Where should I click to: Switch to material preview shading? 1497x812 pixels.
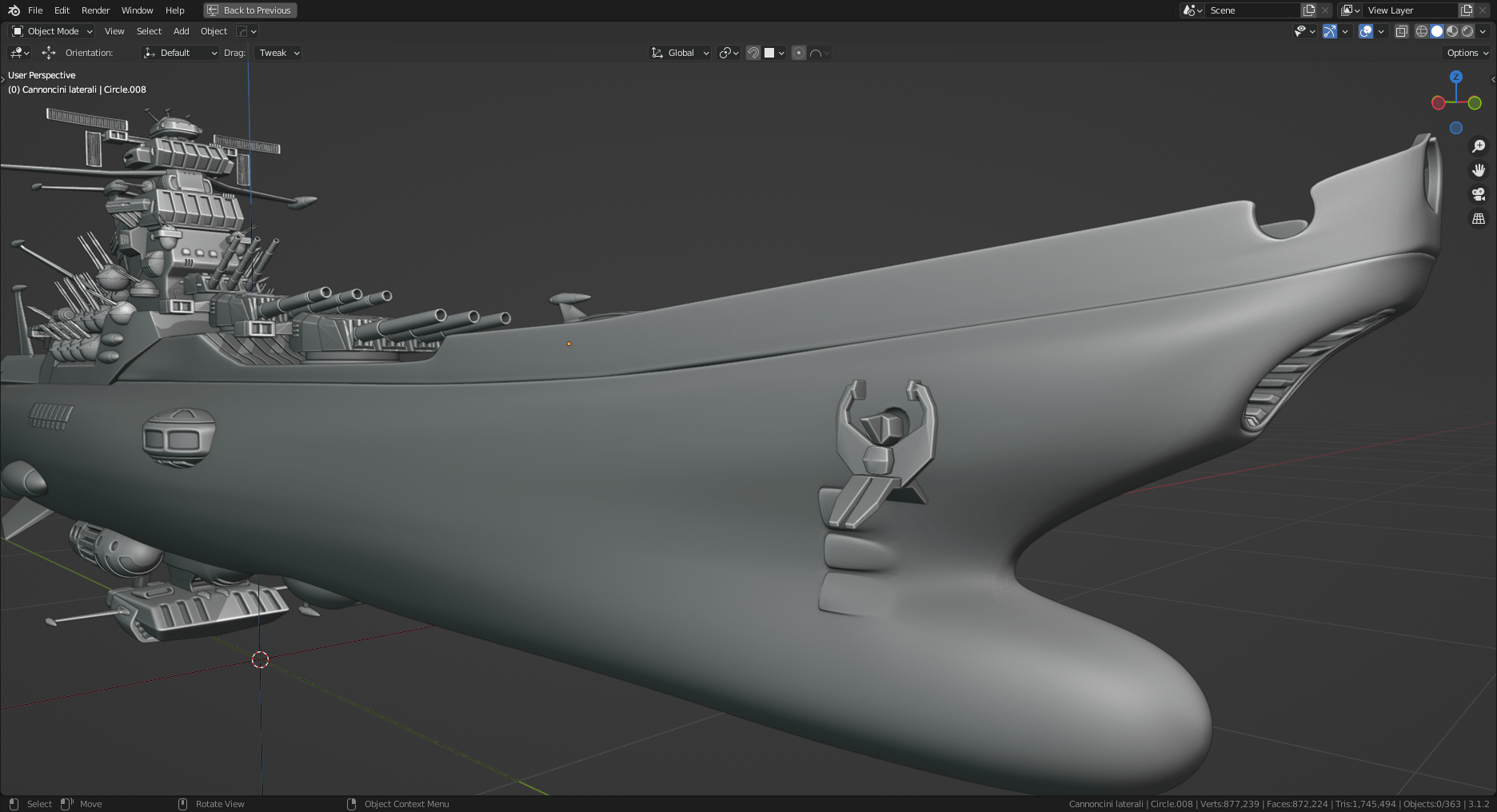click(1452, 31)
